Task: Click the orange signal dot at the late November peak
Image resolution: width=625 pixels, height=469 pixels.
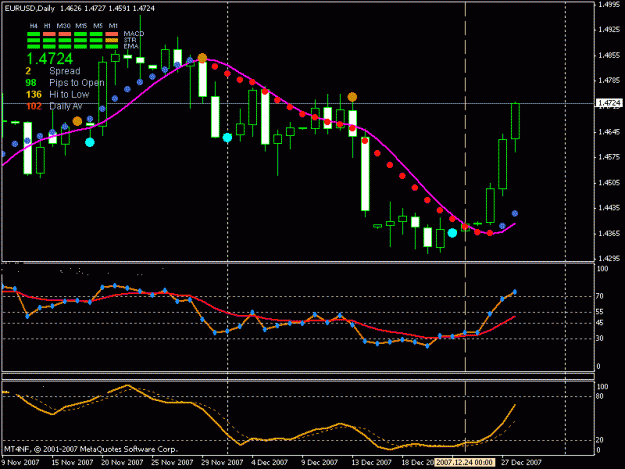Action: click(x=202, y=58)
